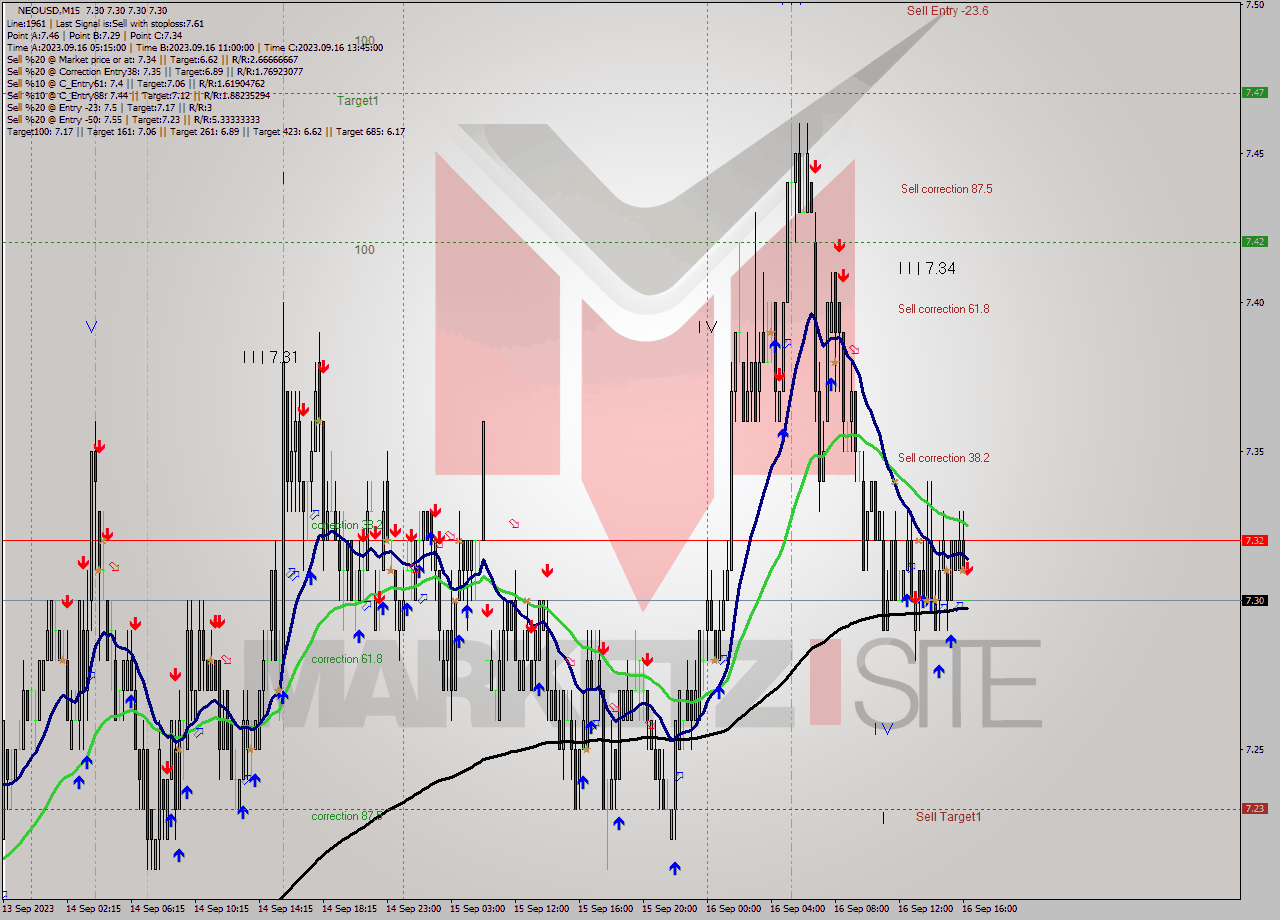Click the '16 Sep 12:00' time axis label

pyautogui.click(x=926, y=909)
